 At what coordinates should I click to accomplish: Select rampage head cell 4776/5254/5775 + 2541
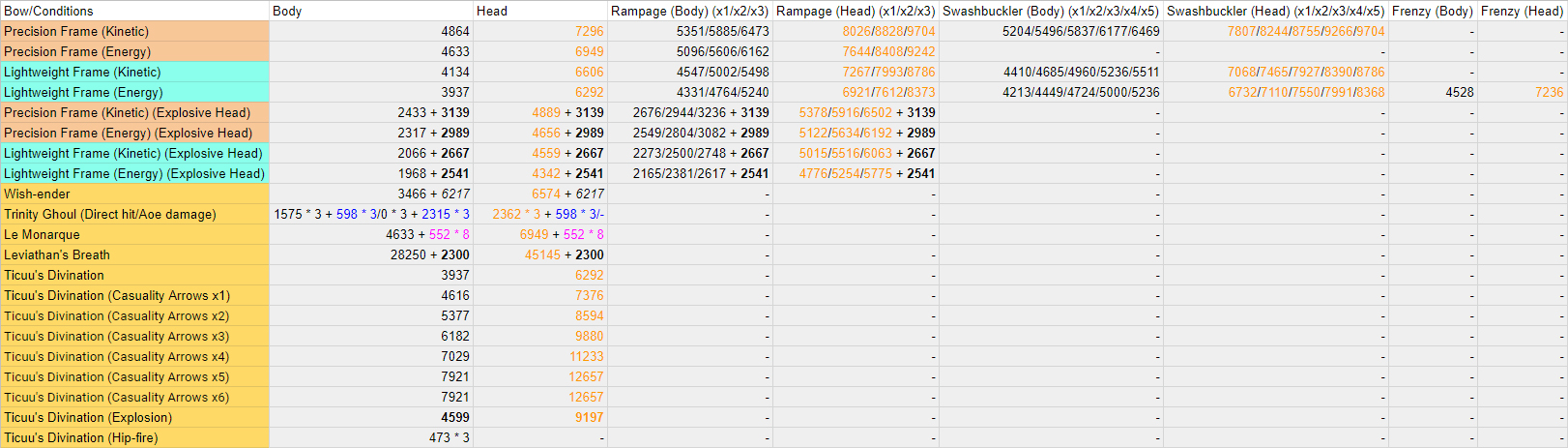pos(856,173)
